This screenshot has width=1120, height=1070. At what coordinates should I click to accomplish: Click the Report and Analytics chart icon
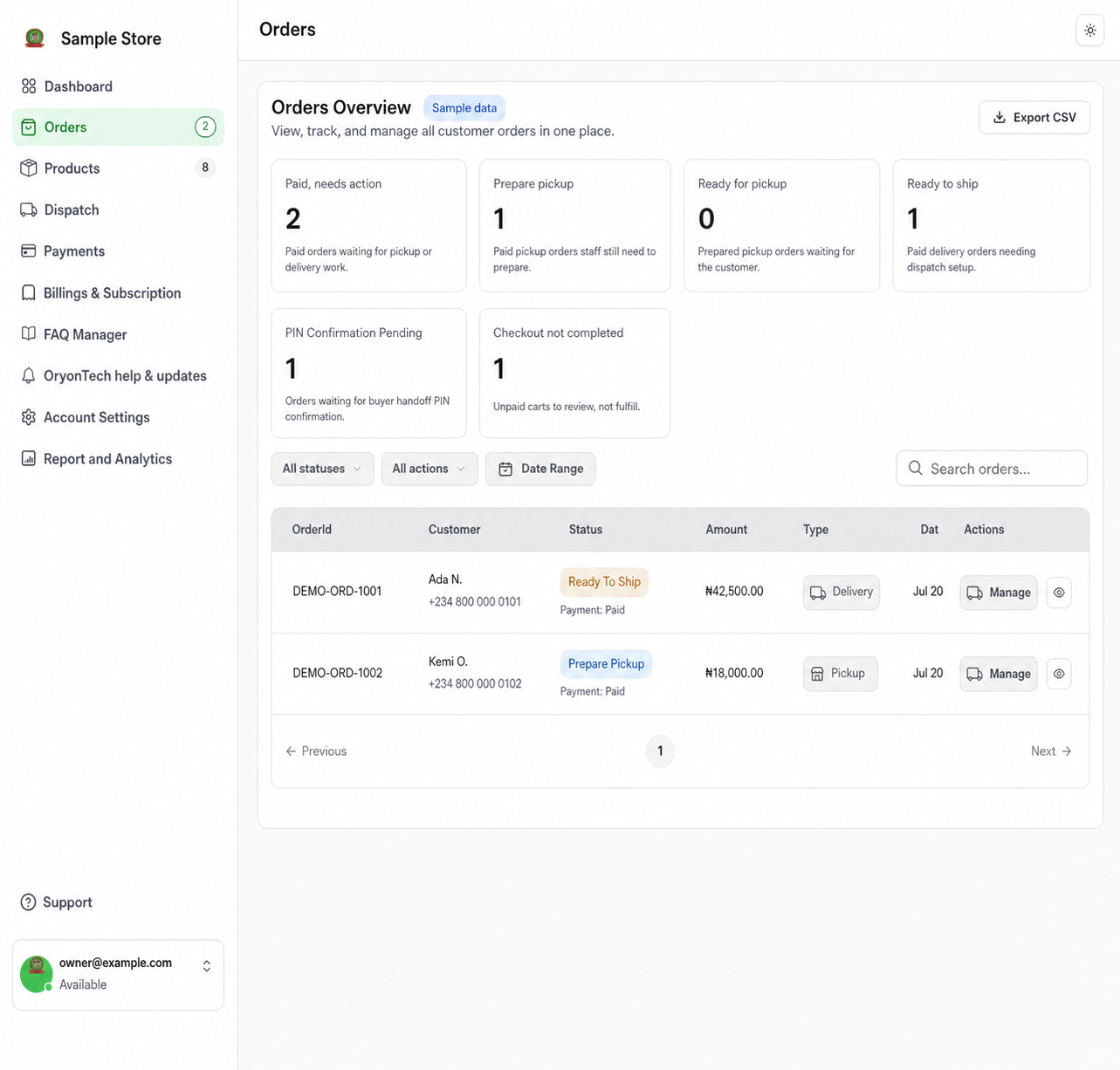29,459
